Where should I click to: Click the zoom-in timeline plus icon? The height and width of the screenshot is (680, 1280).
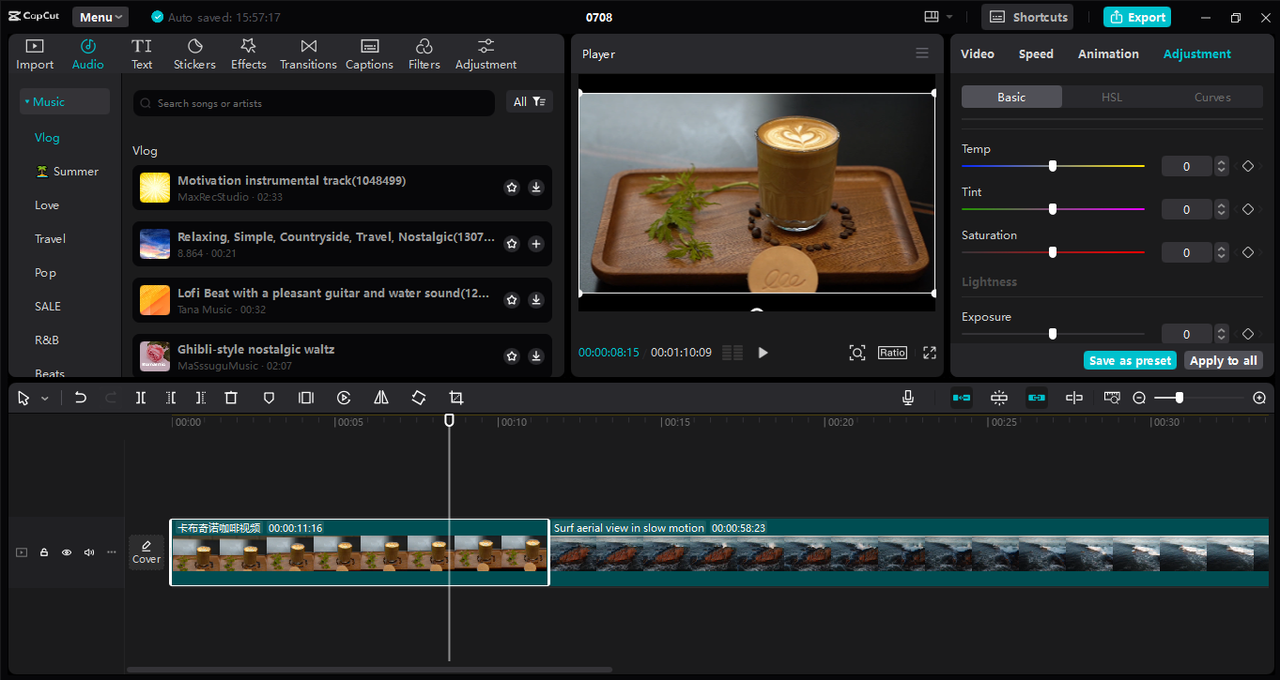1259,398
